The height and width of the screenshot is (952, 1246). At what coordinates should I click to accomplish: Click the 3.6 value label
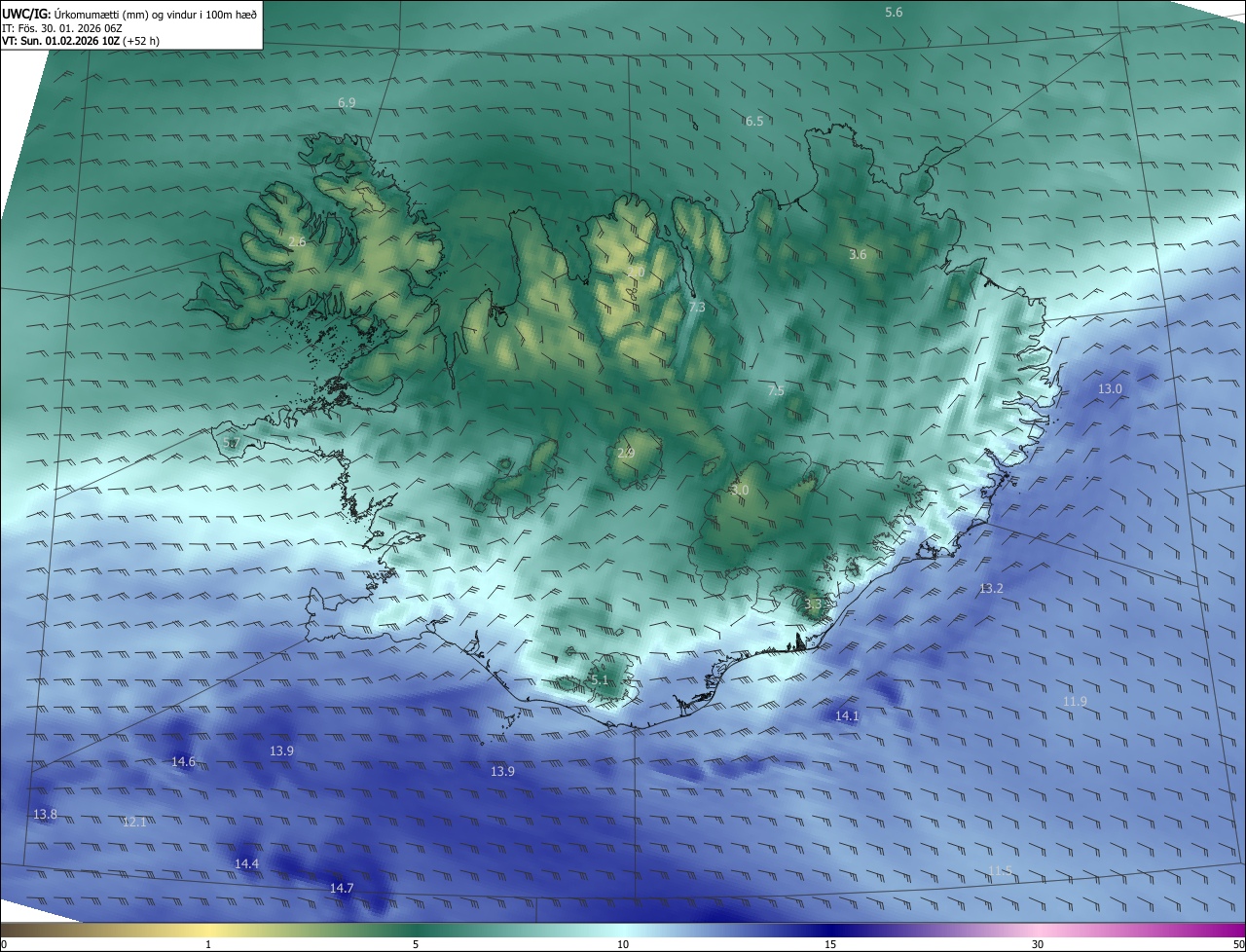point(858,254)
